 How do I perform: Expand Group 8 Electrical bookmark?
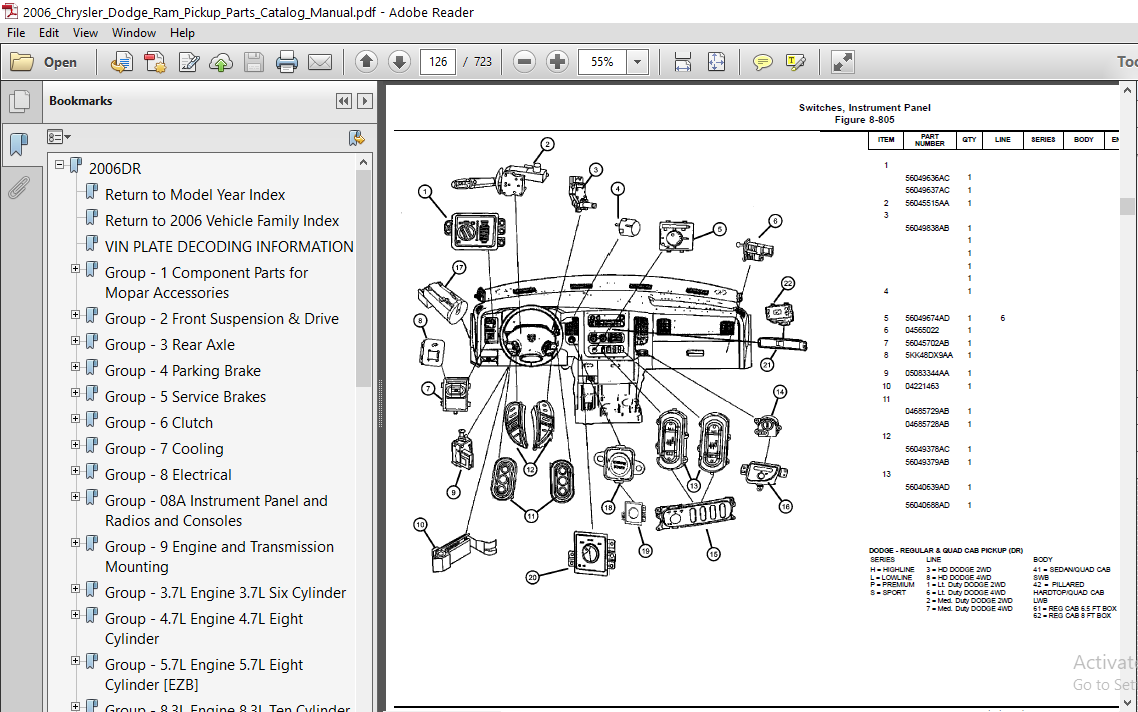[x=75, y=470]
